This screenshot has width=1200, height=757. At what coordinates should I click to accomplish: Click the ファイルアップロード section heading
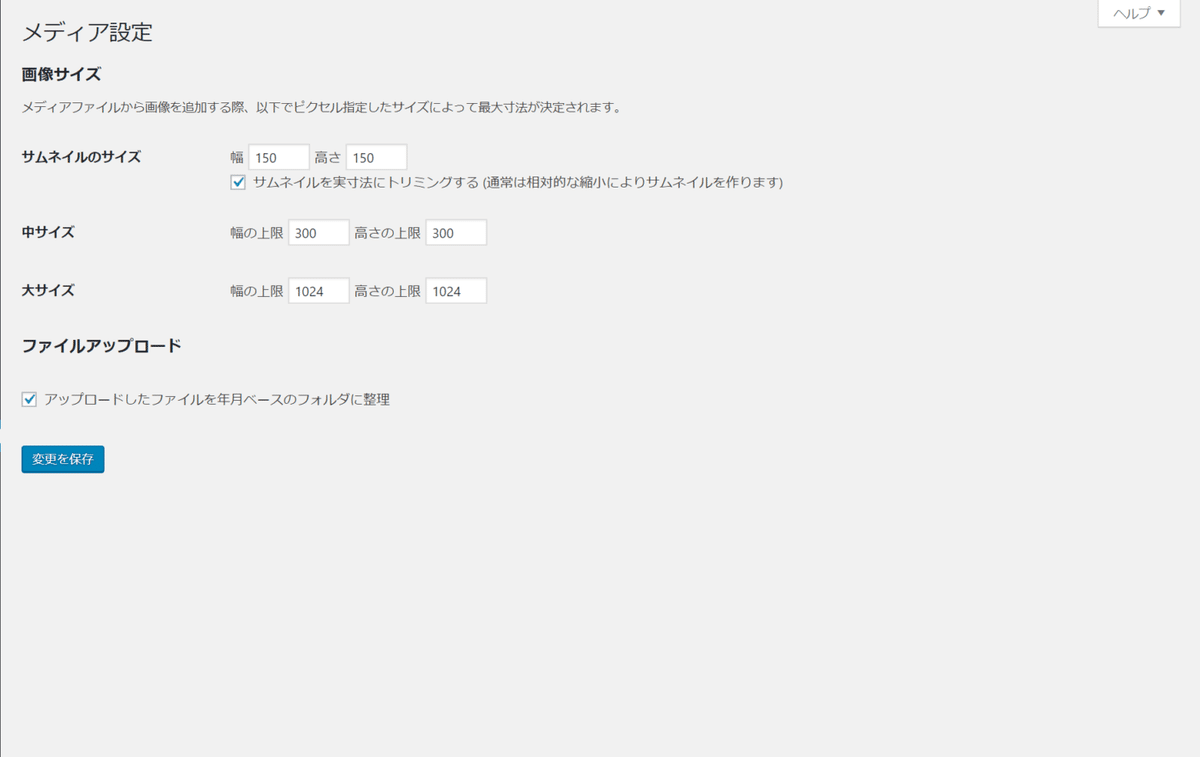[102, 346]
